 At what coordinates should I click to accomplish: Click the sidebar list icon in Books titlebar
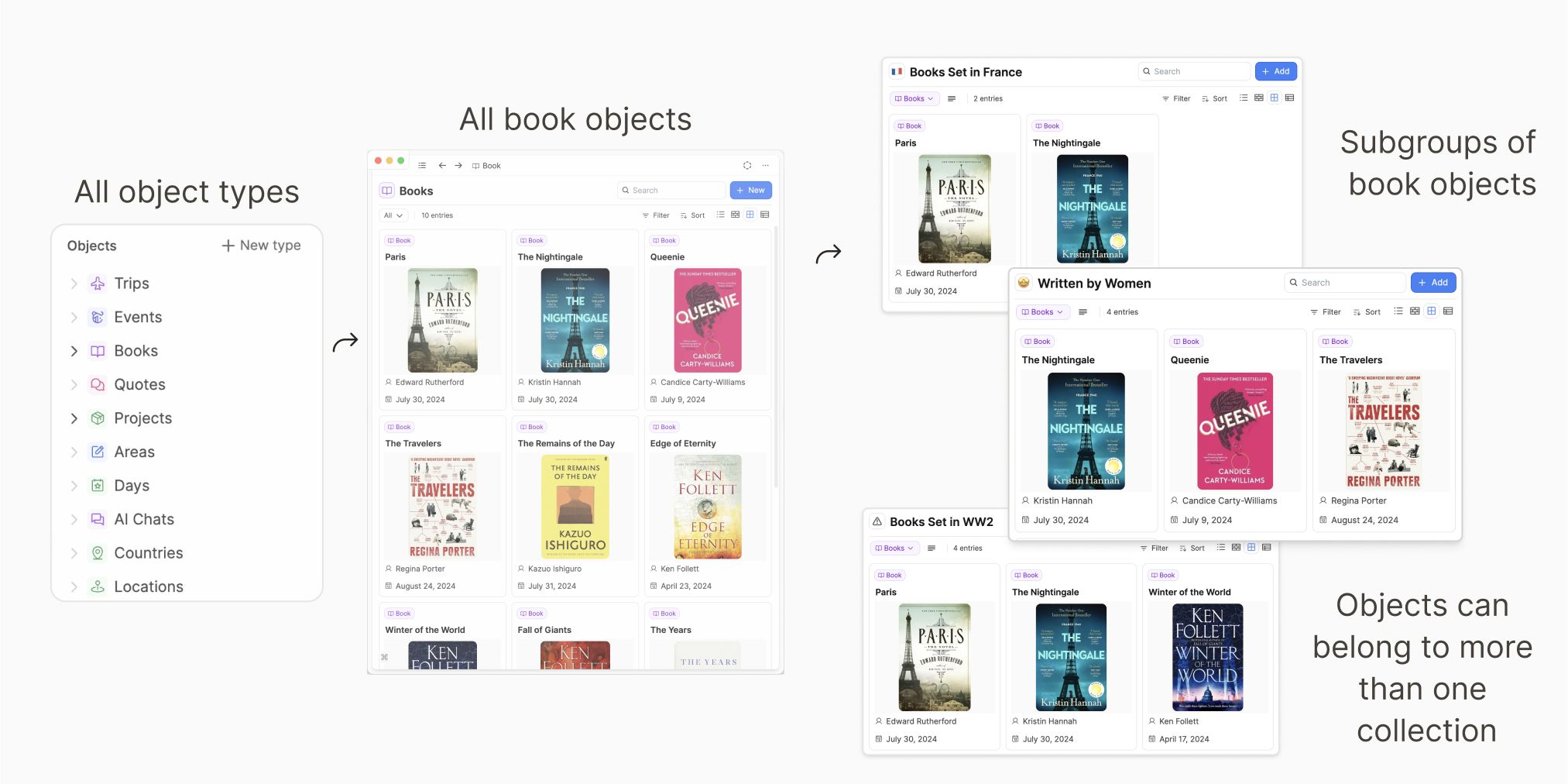pyautogui.click(x=422, y=166)
